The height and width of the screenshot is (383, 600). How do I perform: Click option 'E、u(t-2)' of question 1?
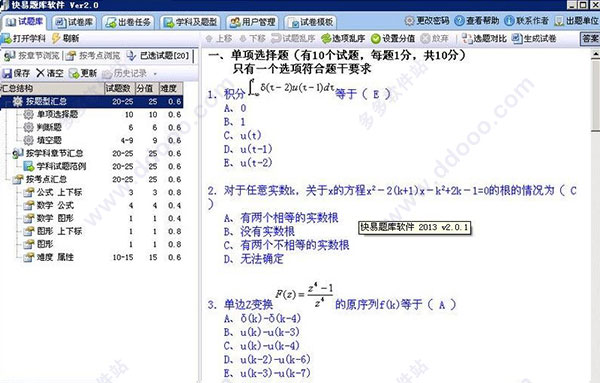pyautogui.click(x=248, y=163)
